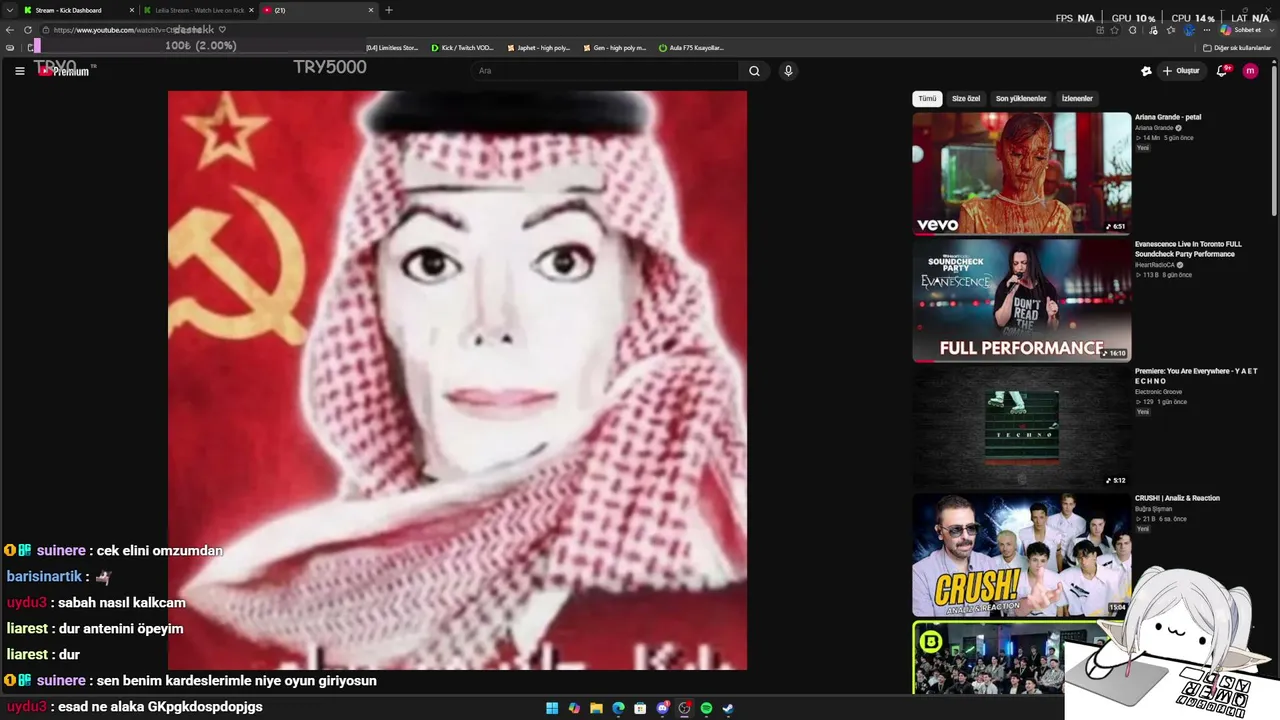Image resolution: width=1280 pixels, height=720 pixels.
Task: Open OBS Studio from the taskbar
Action: tap(684, 708)
